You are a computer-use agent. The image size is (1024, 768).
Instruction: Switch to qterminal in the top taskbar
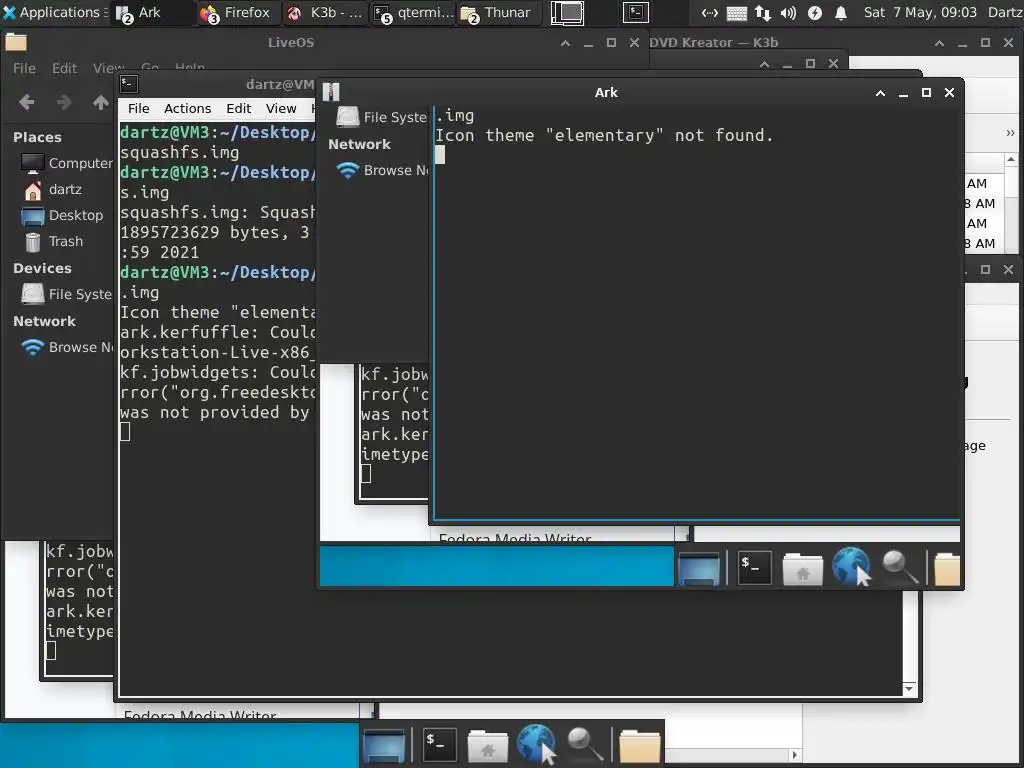[x=412, y=12]
